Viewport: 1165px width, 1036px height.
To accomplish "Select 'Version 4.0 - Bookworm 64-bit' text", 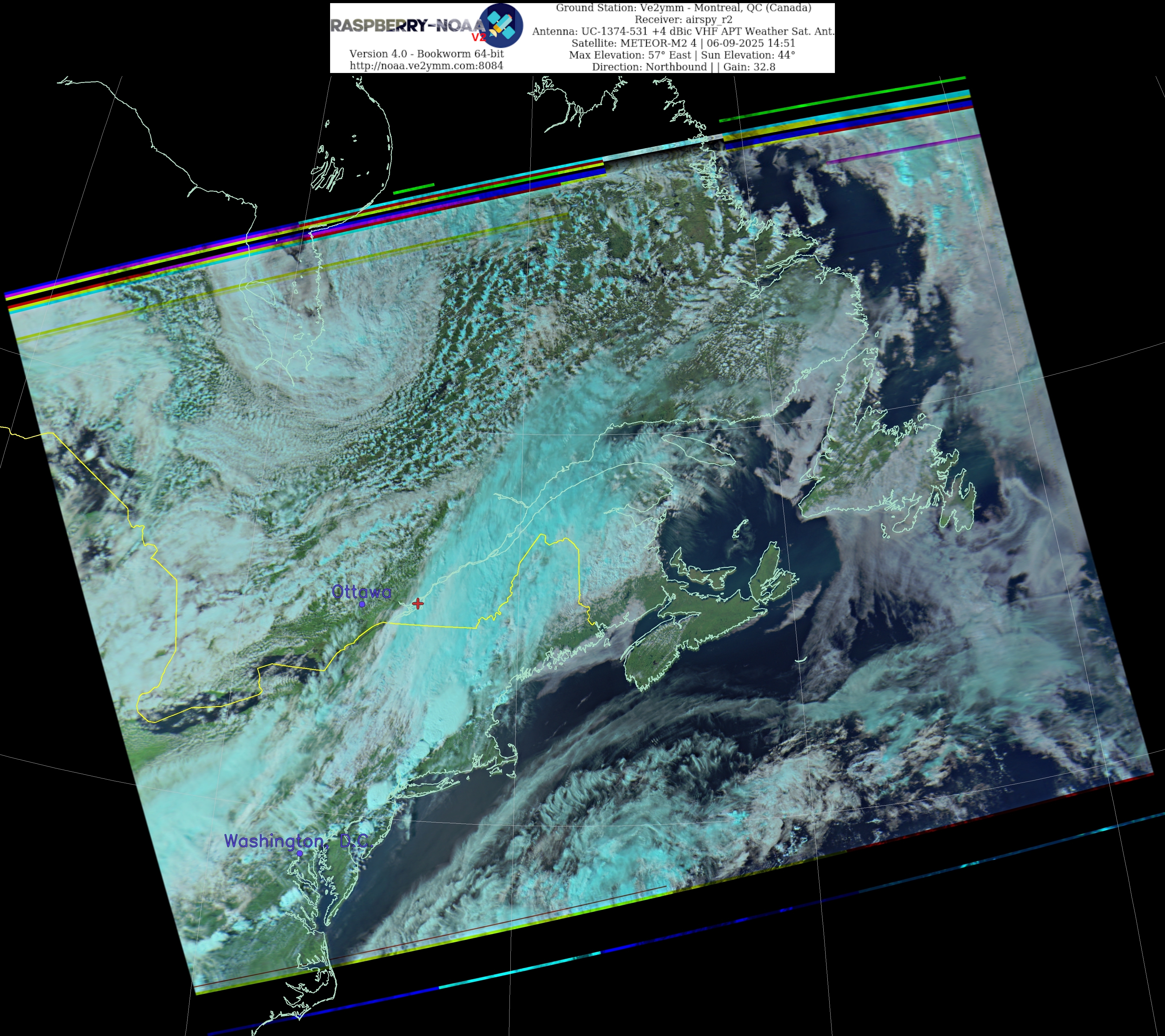I will [426, 54].
